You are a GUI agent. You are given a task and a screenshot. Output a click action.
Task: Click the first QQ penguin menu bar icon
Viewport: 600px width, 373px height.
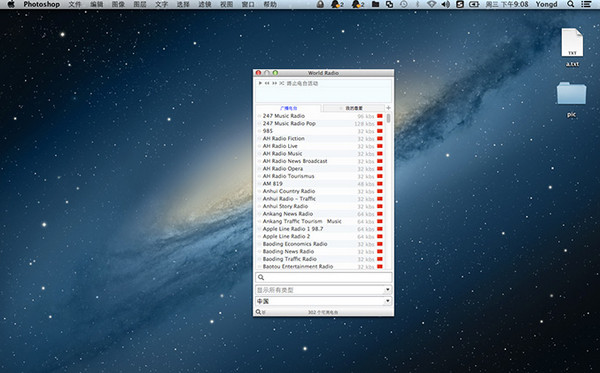pyautogui.click(x=337, y=4)
